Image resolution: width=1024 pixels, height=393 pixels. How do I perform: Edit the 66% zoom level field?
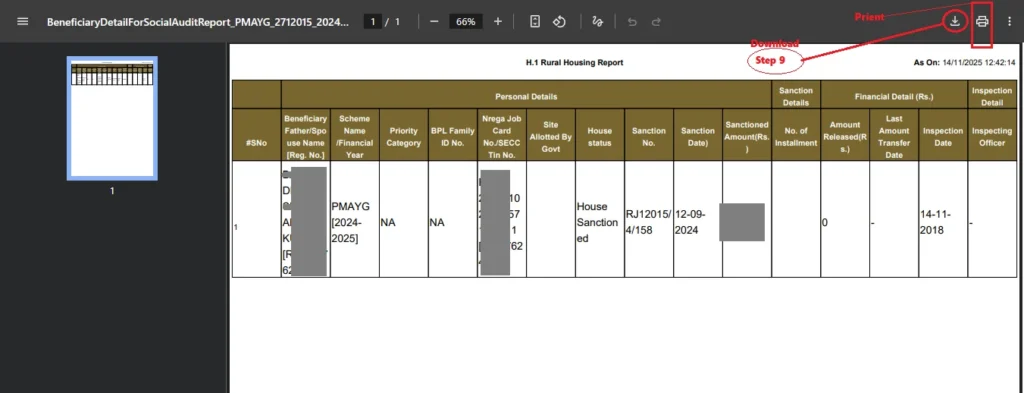coord(466,22)
